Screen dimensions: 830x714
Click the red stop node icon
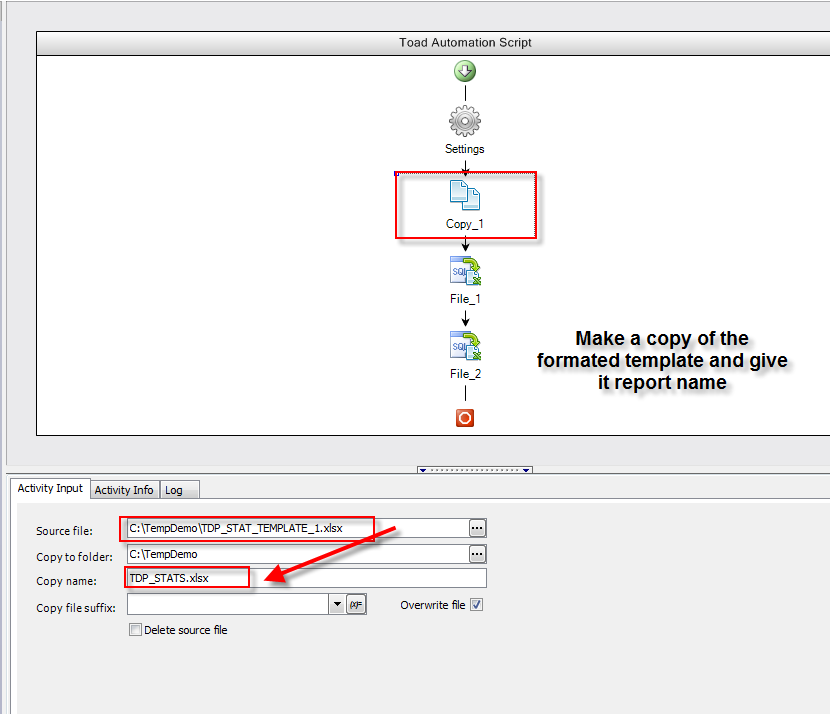(x=465, y=418)
